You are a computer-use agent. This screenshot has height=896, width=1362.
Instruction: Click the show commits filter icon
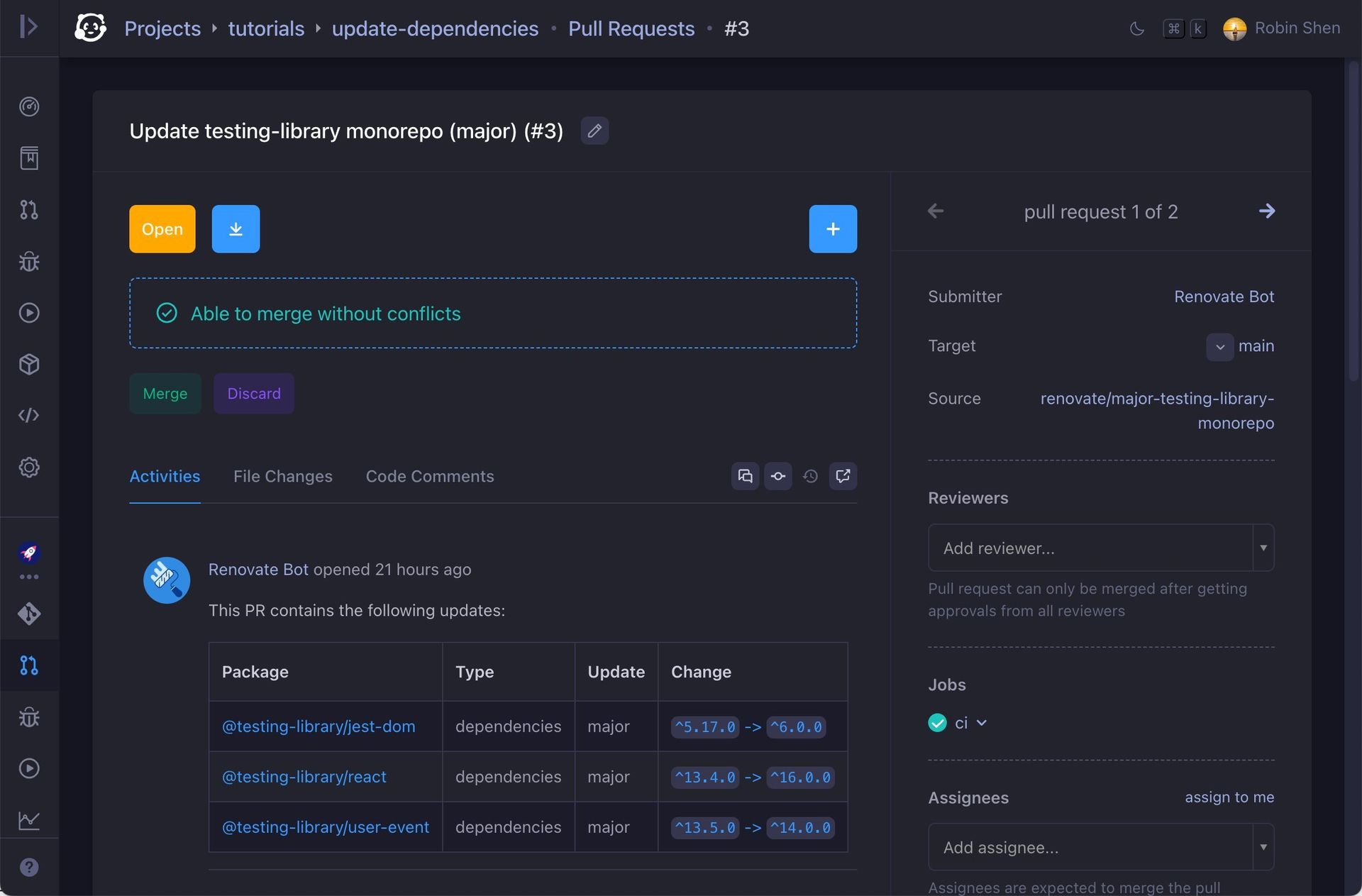pos(777,476)
